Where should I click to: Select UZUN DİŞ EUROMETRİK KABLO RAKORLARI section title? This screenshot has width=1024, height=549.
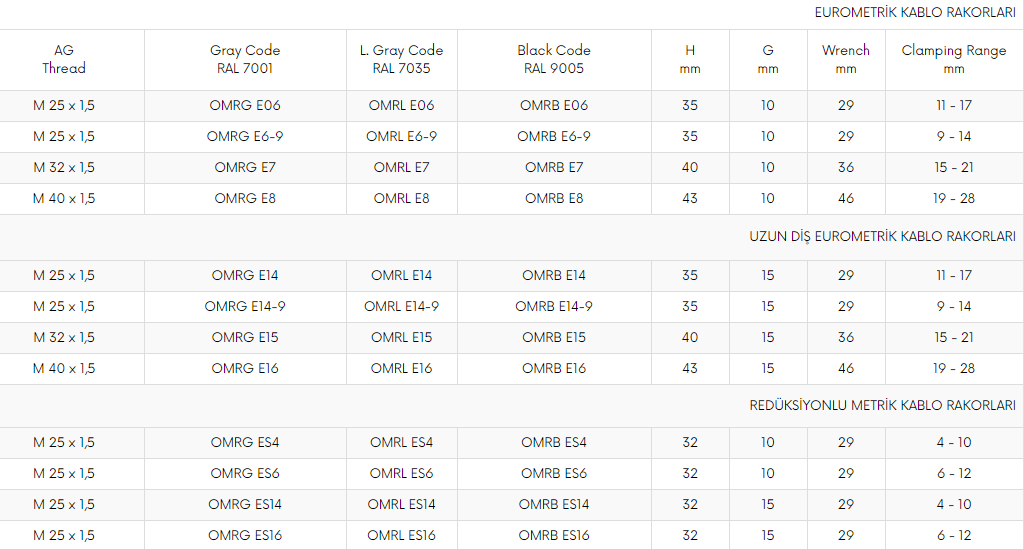882,236
